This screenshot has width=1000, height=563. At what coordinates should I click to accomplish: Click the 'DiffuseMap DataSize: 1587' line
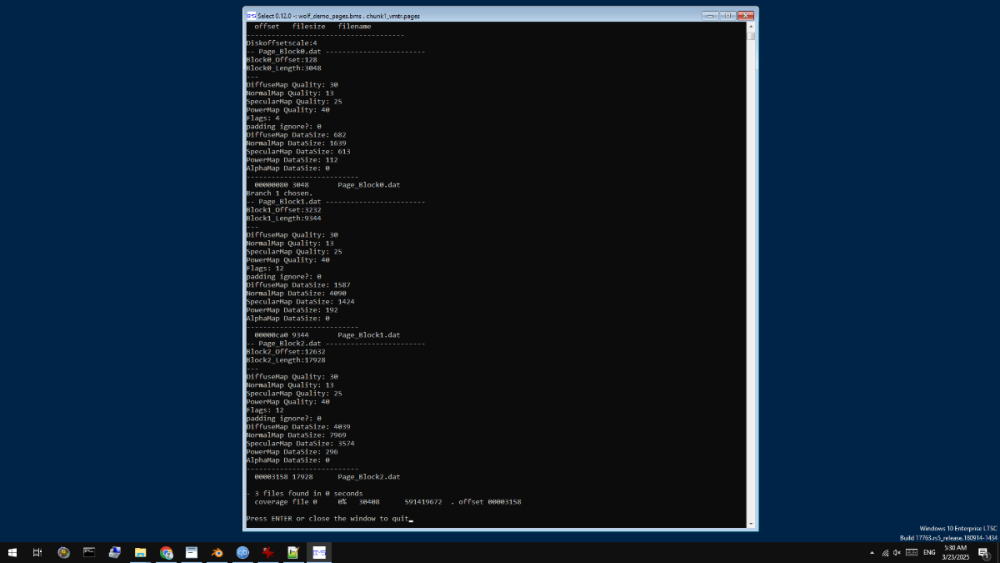click(x=298, y=285)
